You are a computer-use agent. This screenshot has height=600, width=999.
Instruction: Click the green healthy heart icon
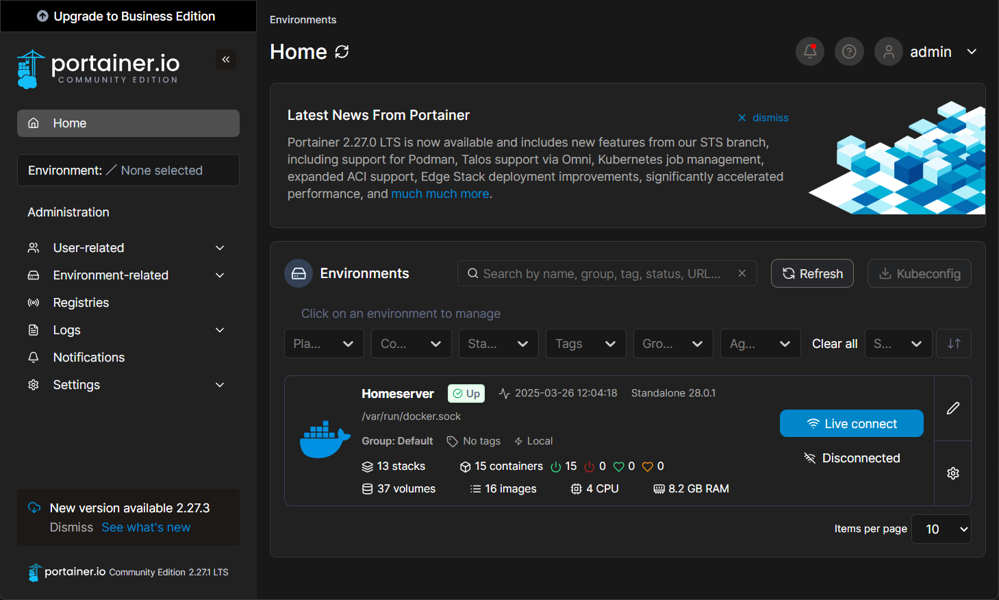click(x=619, y=467)
